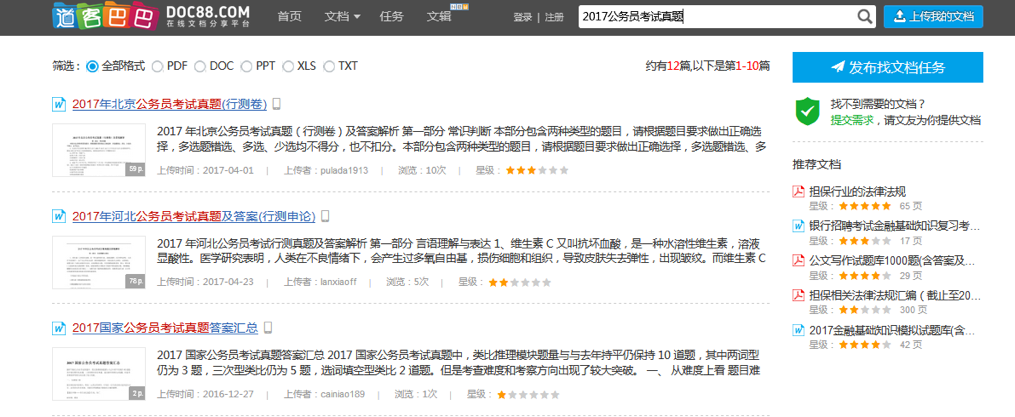Click PDF icon beside 担保行业的法律法规
The height and width of the screenshot is (417, 1015).
(799, 192)
